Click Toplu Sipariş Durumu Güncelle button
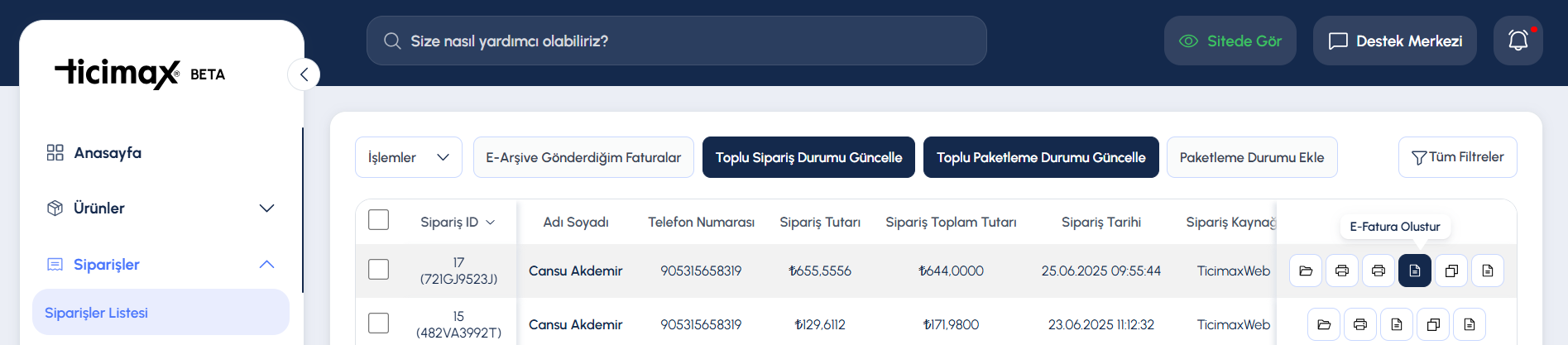The image size is (1568, 345). 808,157
